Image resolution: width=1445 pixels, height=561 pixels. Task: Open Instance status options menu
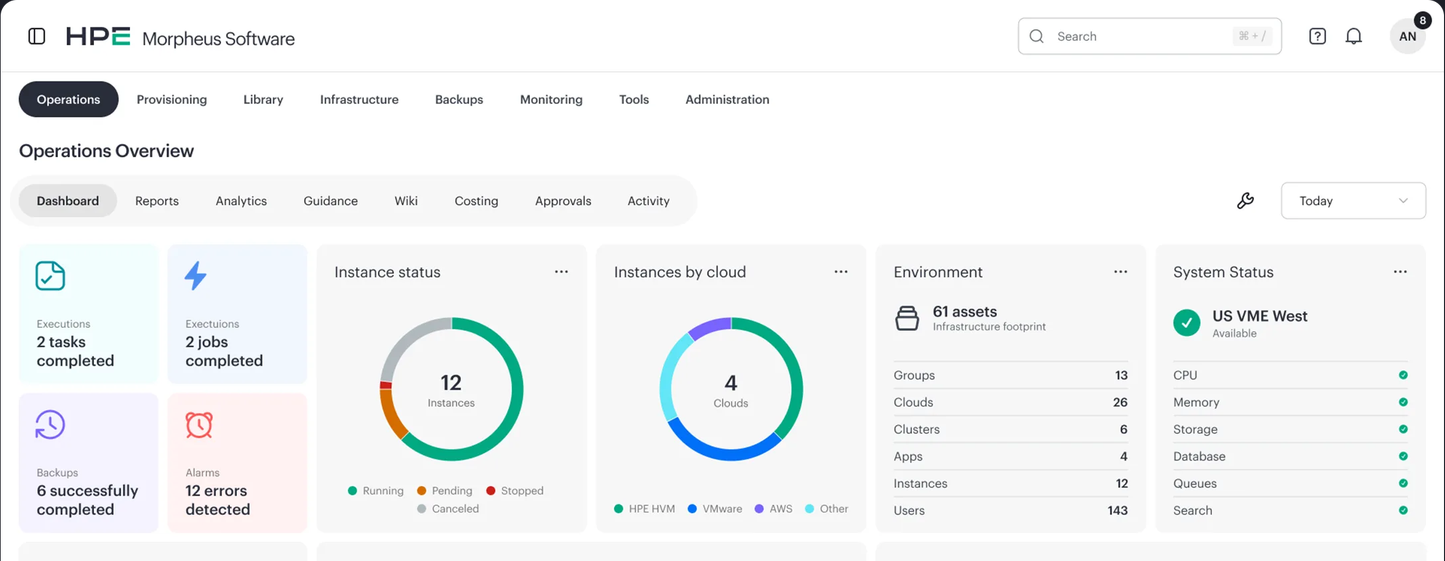[x=561, y=272]
